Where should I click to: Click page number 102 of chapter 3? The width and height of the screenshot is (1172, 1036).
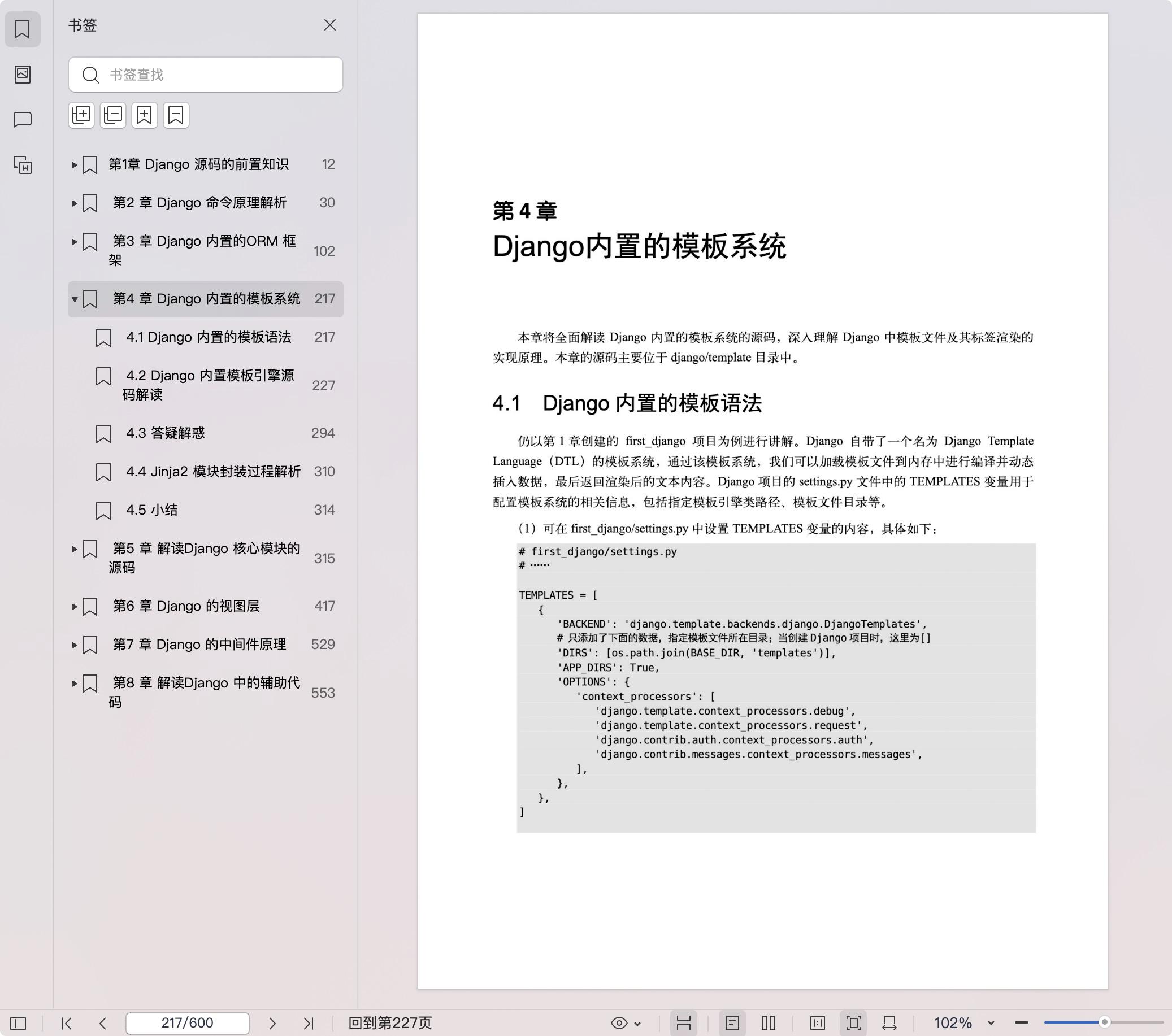point(324,251)
